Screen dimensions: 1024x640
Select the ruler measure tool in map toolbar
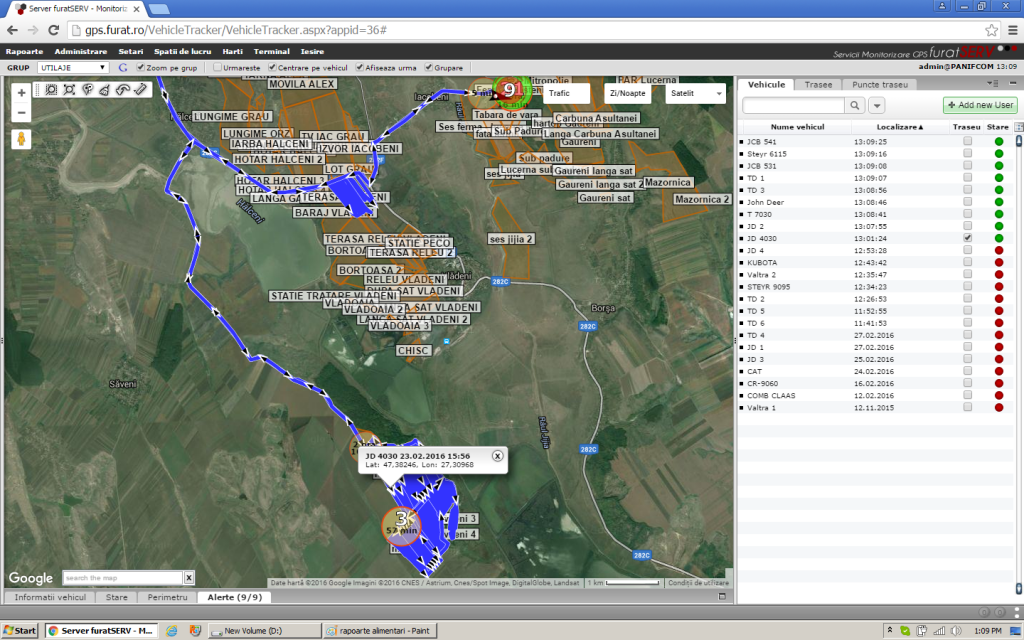[x=141, y=90]
